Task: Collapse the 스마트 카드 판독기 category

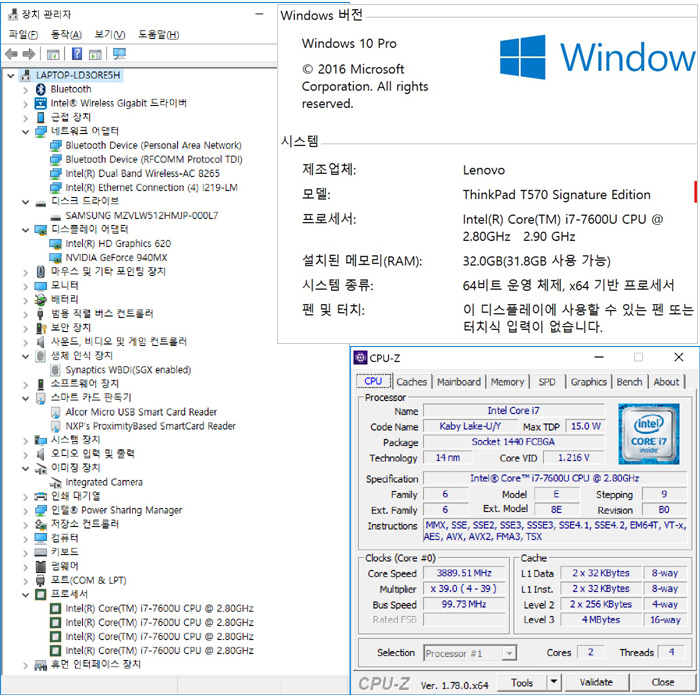Action: click(x=25, y=398)
